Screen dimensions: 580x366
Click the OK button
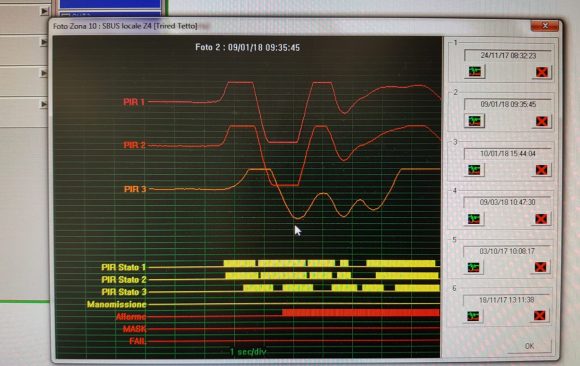529,346
